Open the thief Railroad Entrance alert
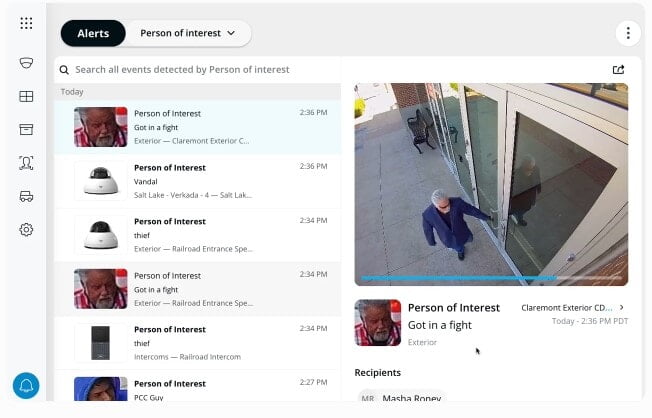 click(x=198, y=235)
